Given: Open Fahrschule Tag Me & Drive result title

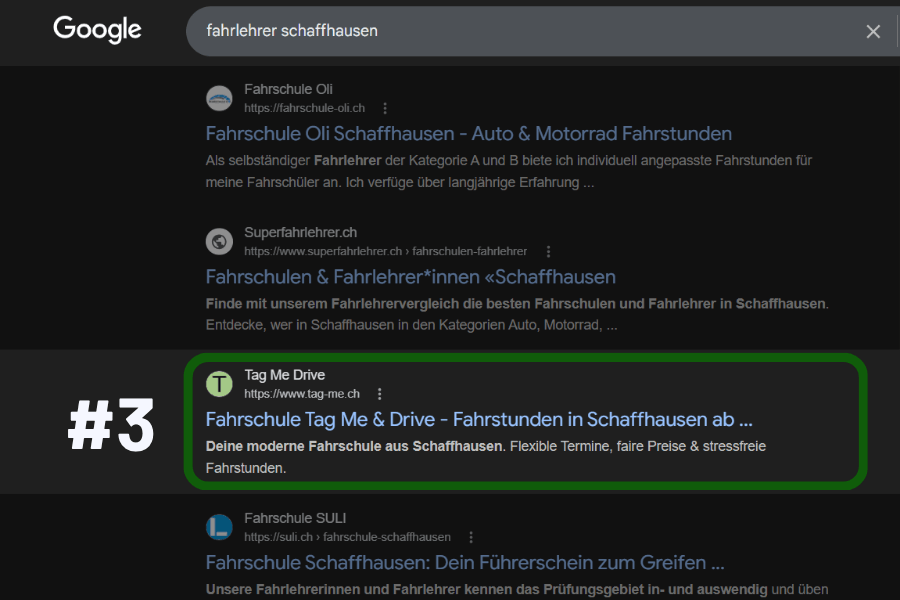Looking at the screenshot, I should click(x=479, y=420).
